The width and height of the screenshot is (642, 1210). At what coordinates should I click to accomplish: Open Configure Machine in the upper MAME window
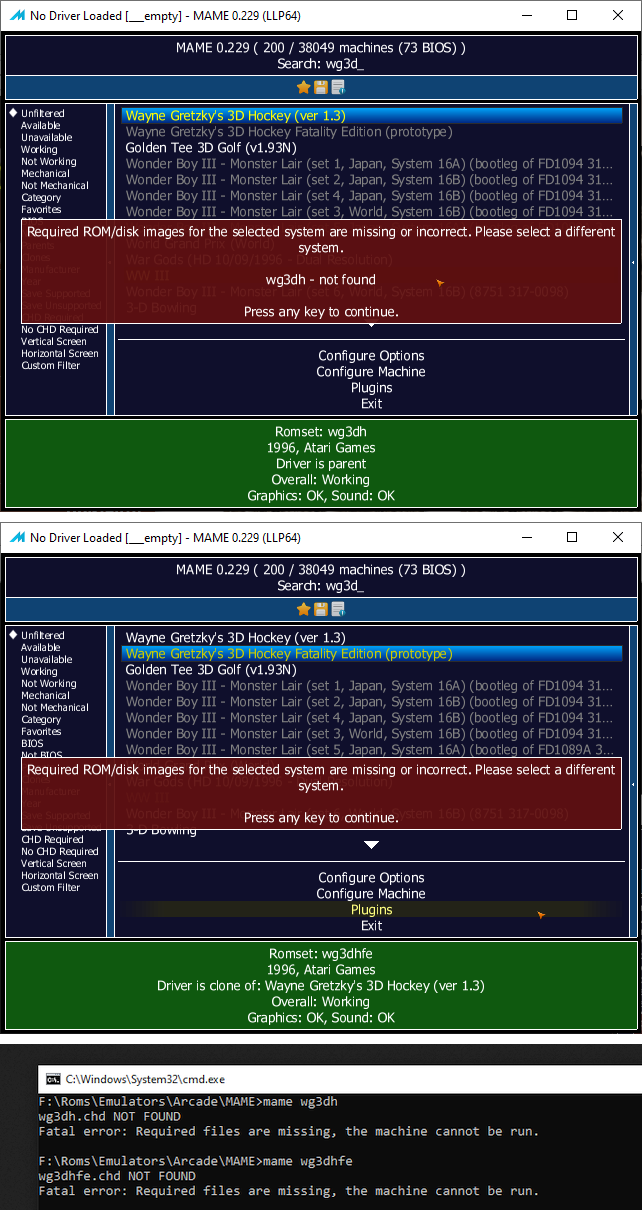click(x=371, y=371)
